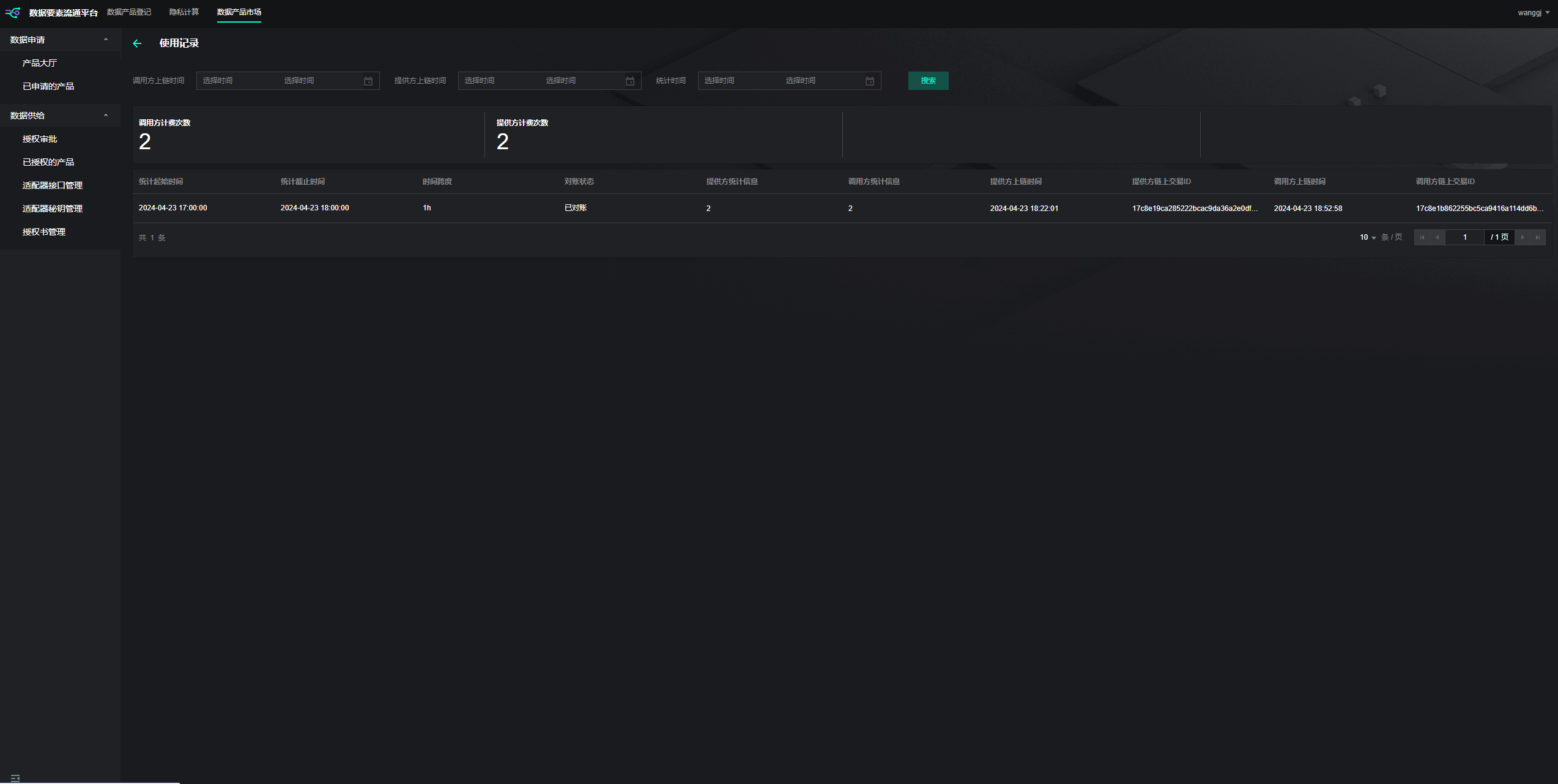Viewport: 1558px width, 784px height.
Task: Go to last page in pagination
Action: [x=1538, y=237]
